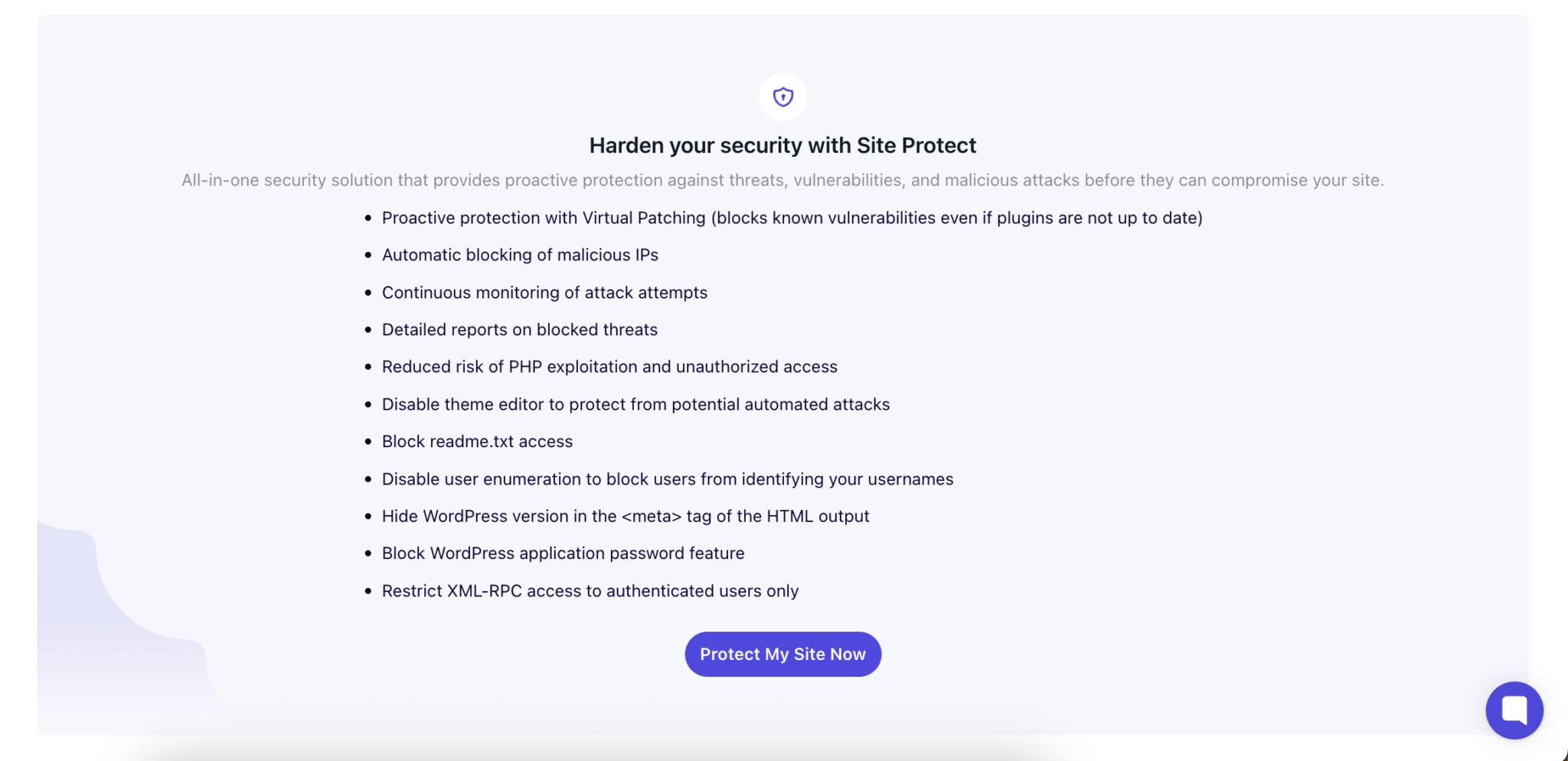Click the Hide WordPress version meta tag line
This screenshot has height=761, width=1568.
[x=626, y=516]
